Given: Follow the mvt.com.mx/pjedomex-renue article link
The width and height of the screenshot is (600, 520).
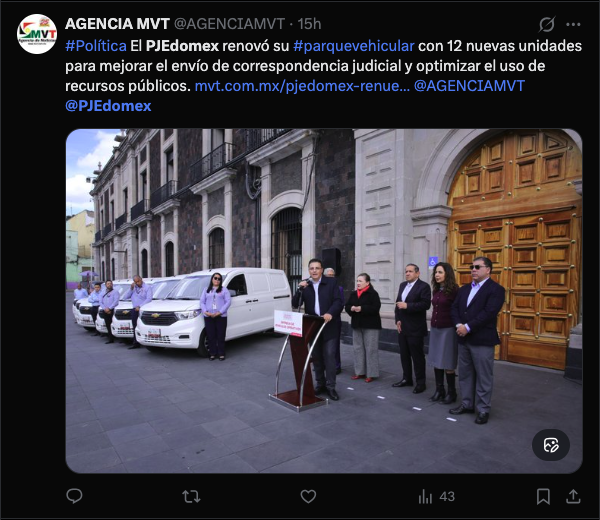Looking at the screenshot, I should click(302, 86).
